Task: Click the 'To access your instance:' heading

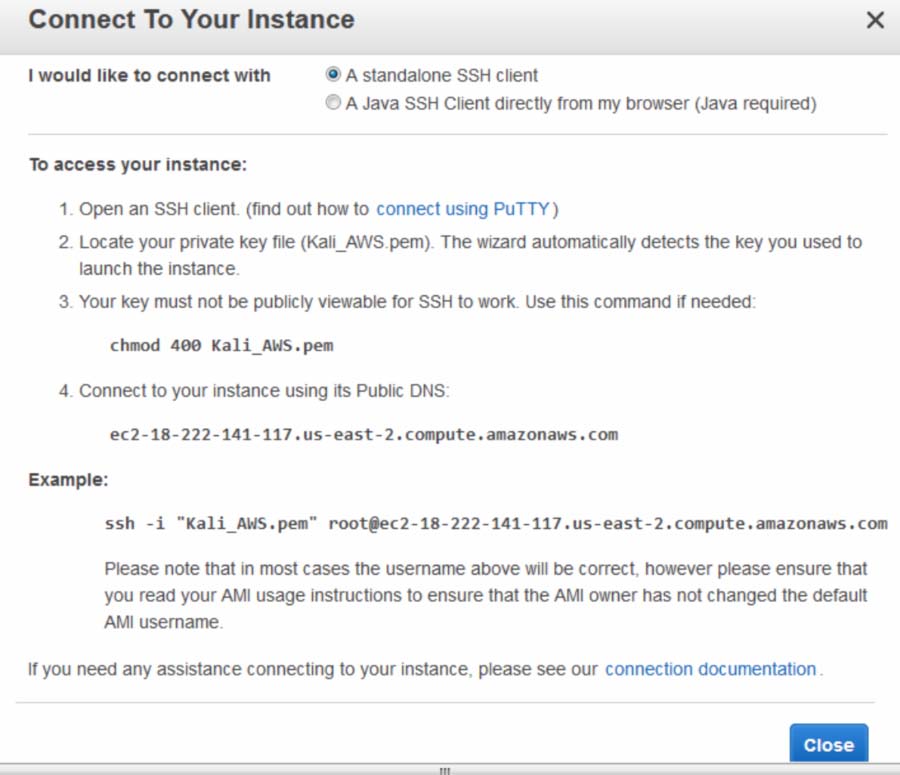Action: coord(137,164)
